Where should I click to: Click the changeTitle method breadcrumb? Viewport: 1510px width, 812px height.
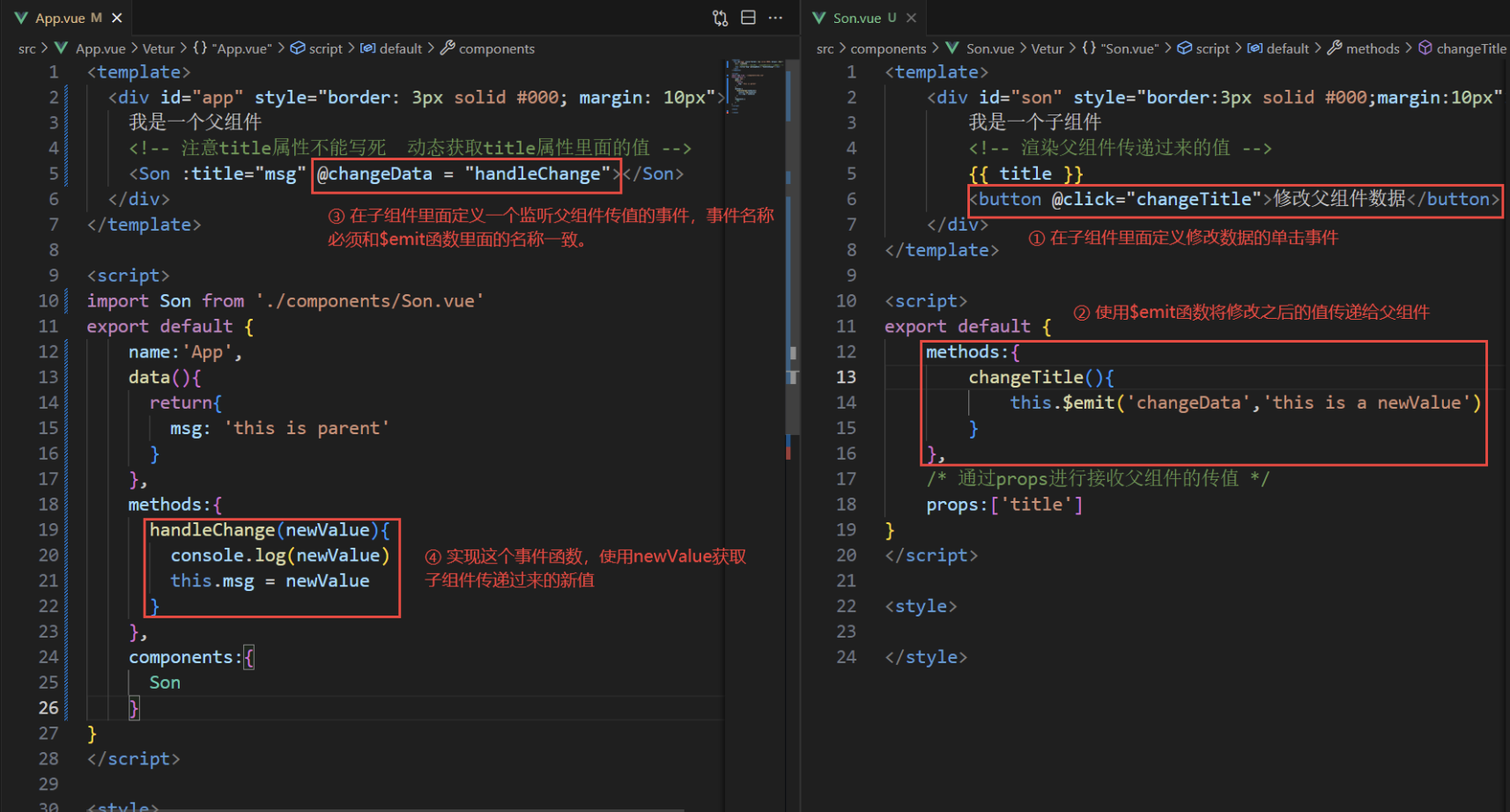pos(1462,48)
